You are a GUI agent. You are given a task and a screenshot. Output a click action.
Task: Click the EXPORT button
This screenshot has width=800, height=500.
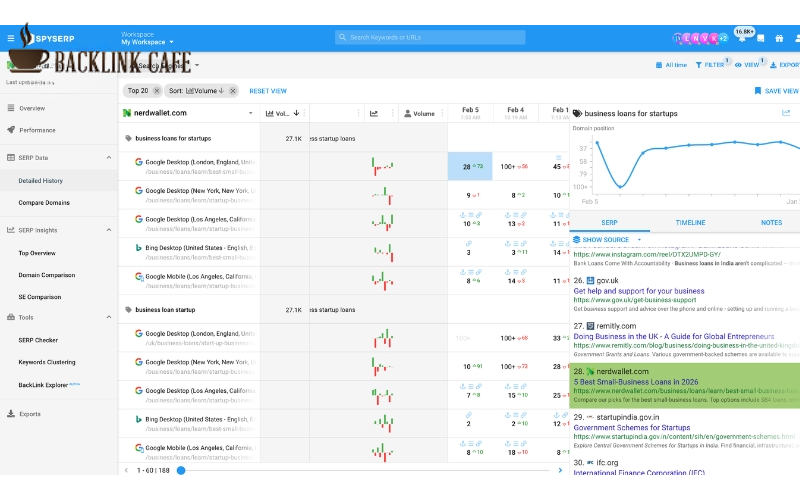click(785, 65)
